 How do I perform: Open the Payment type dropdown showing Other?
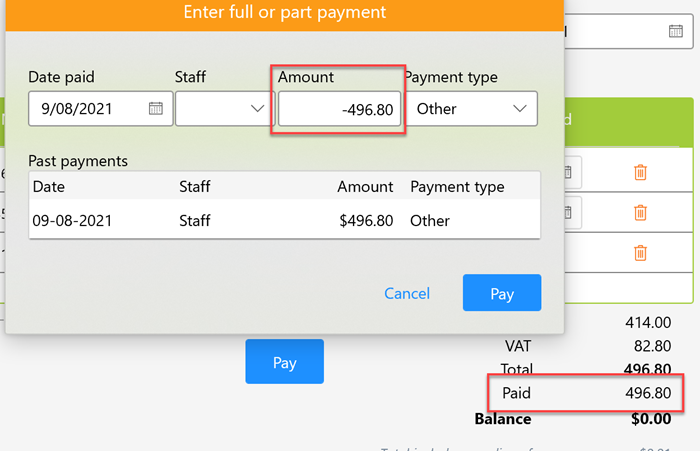[471, 108]
